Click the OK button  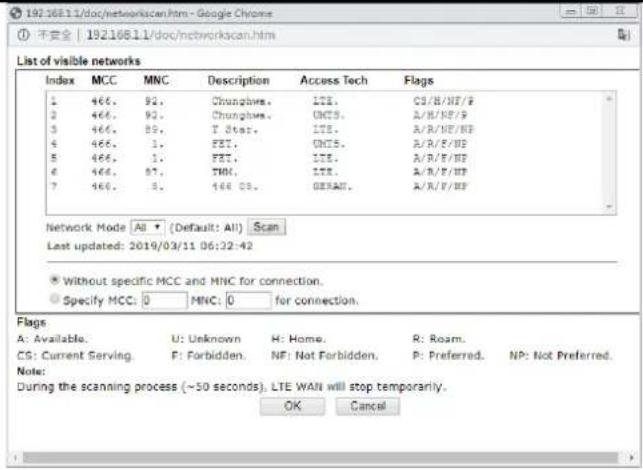click(292, 406)
